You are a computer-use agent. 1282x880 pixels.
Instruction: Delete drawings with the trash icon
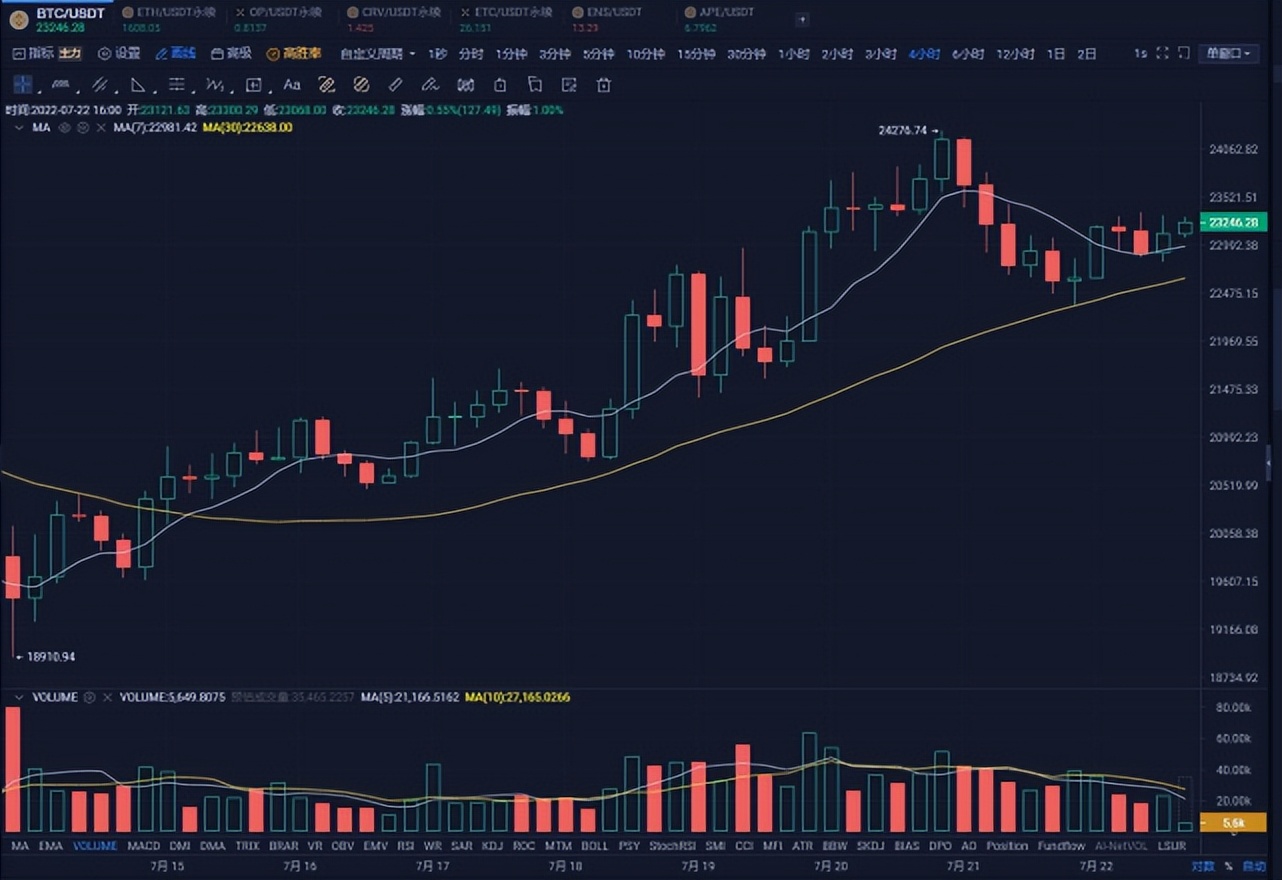[604, 85]
